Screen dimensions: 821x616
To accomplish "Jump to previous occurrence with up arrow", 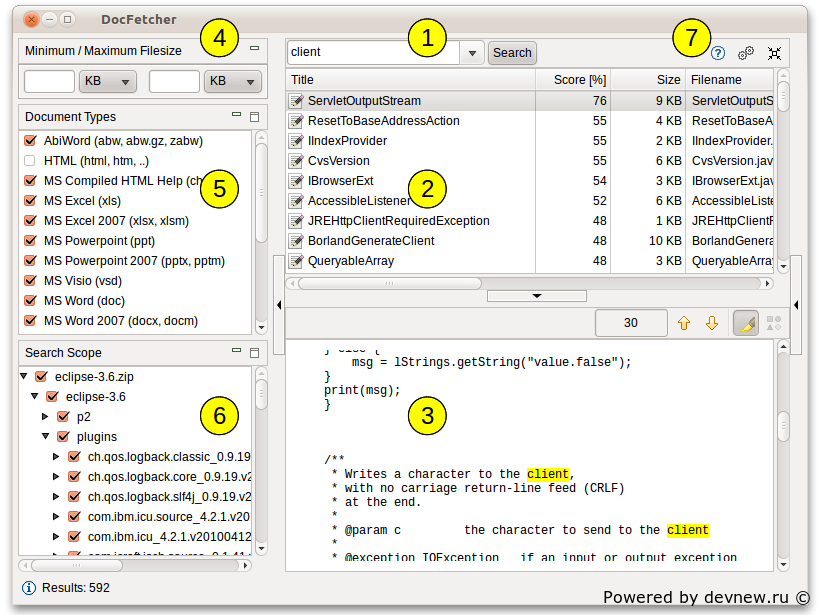I will coord(684,323).
